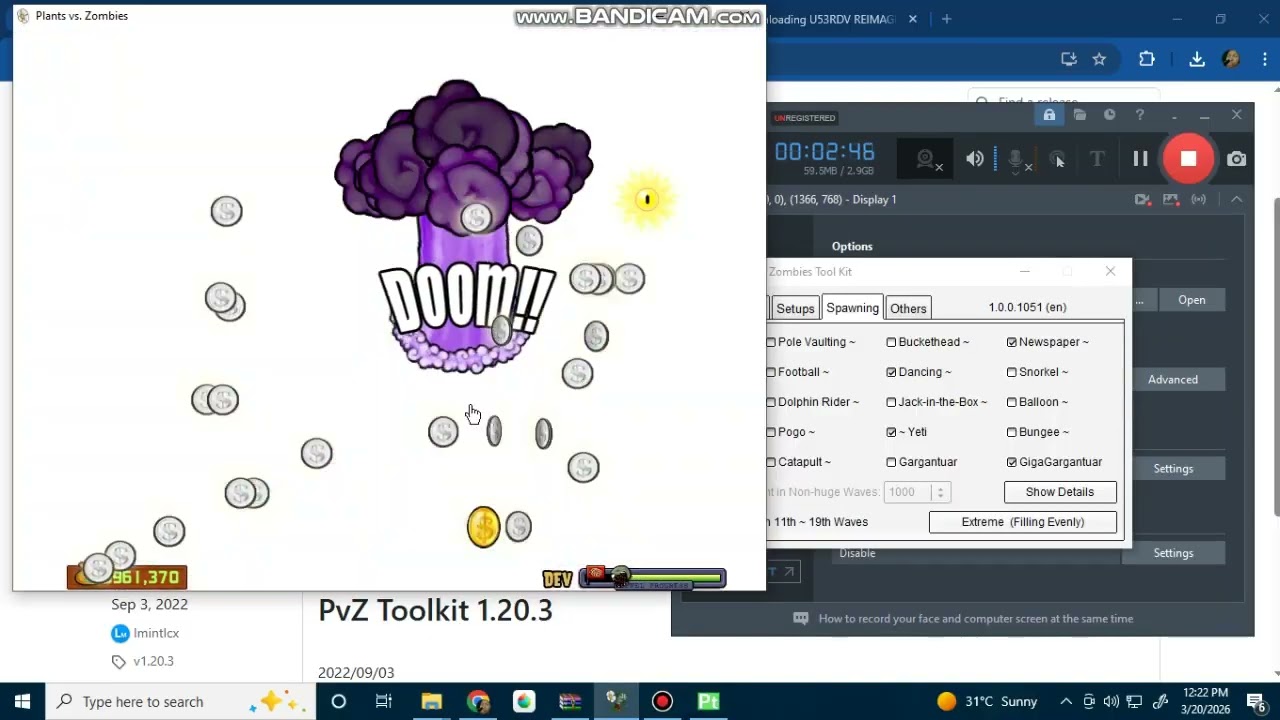This screenshot has width=1280, height=720.
Task: Bookmark page with star icon
Action: (x=1099, y=59)
